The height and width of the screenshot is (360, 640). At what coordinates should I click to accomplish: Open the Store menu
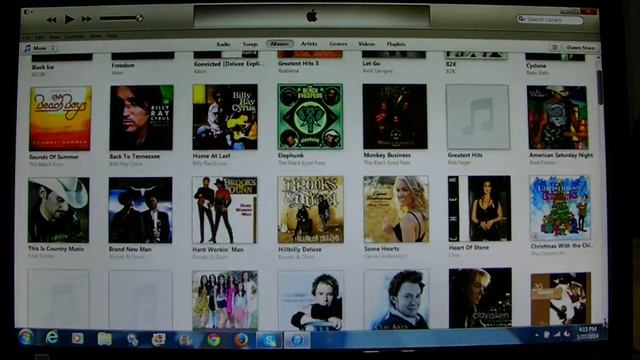pos(95,36)
